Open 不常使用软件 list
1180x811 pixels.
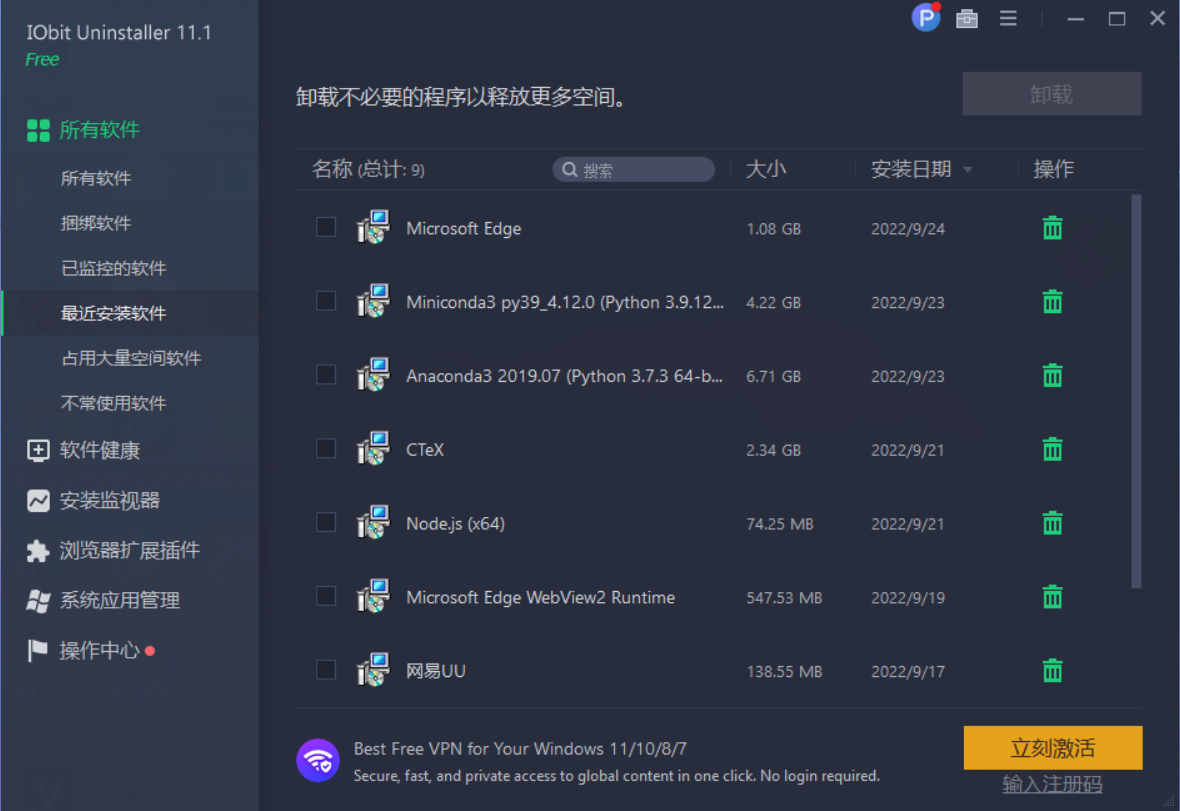[114, 403]
